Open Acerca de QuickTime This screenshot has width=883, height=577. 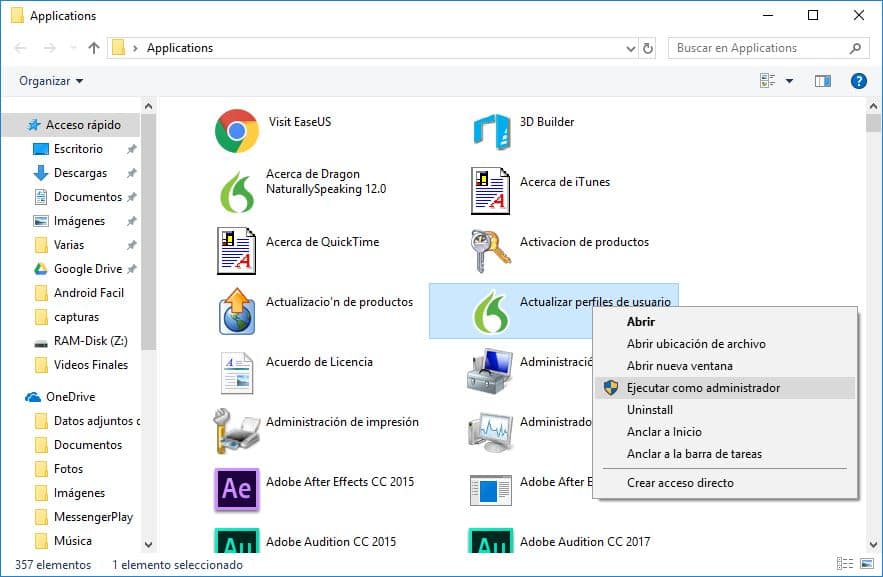(x=236, y=250)
